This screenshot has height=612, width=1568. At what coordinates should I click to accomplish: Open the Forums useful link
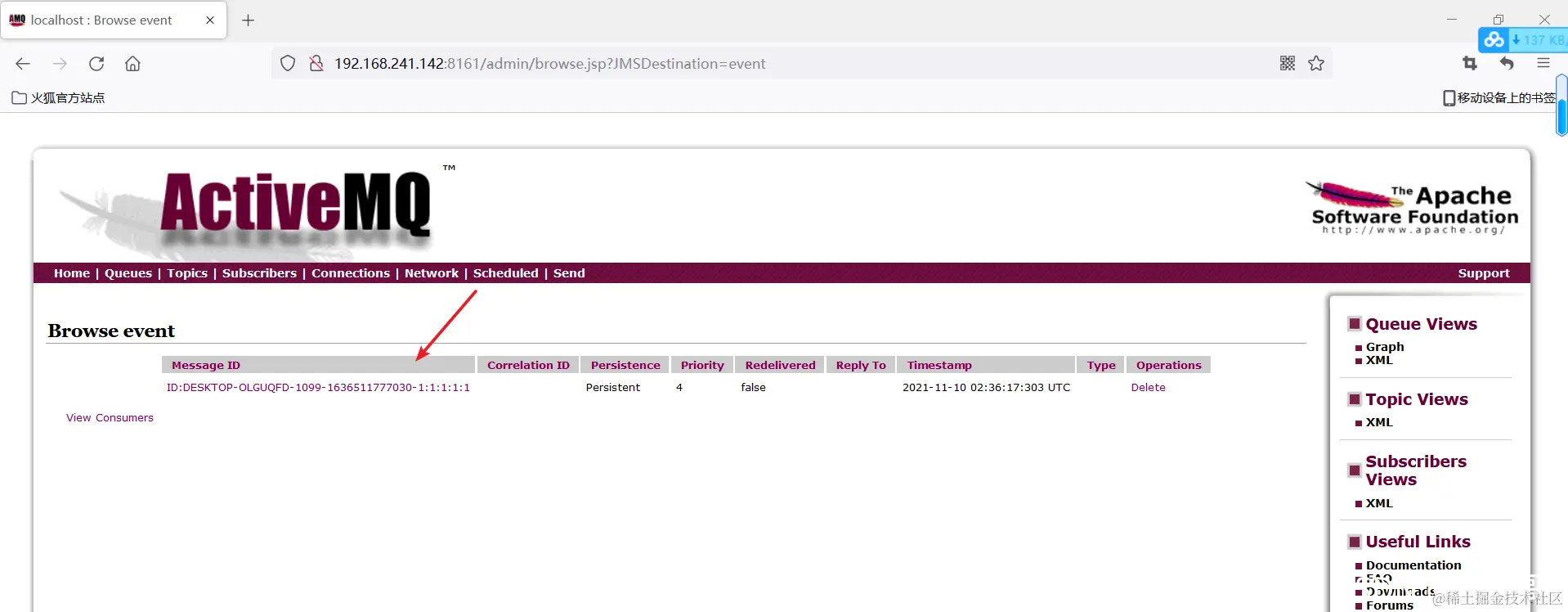click(x=1390, y=605)
